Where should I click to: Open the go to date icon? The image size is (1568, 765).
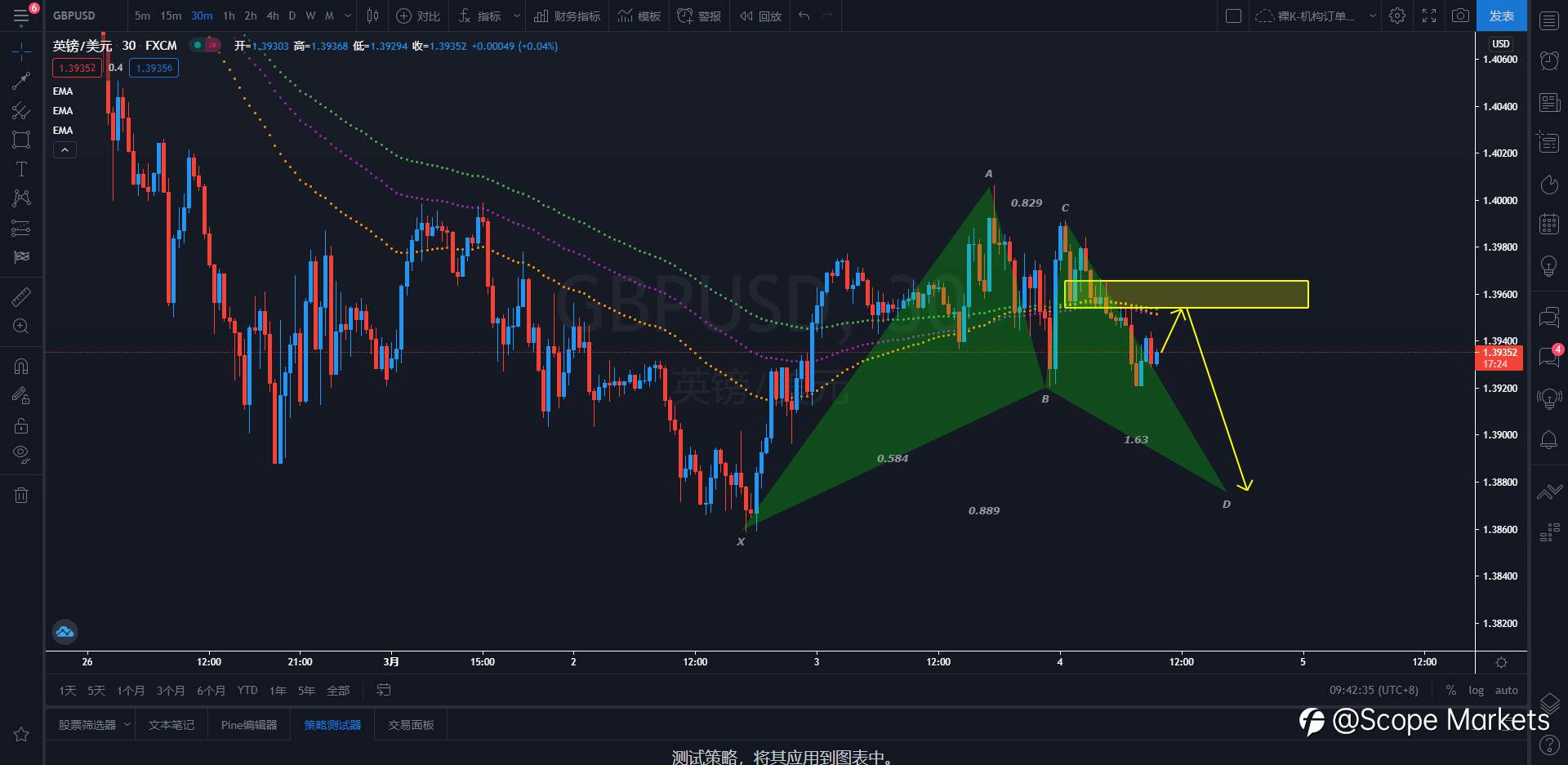pos(383,691)
